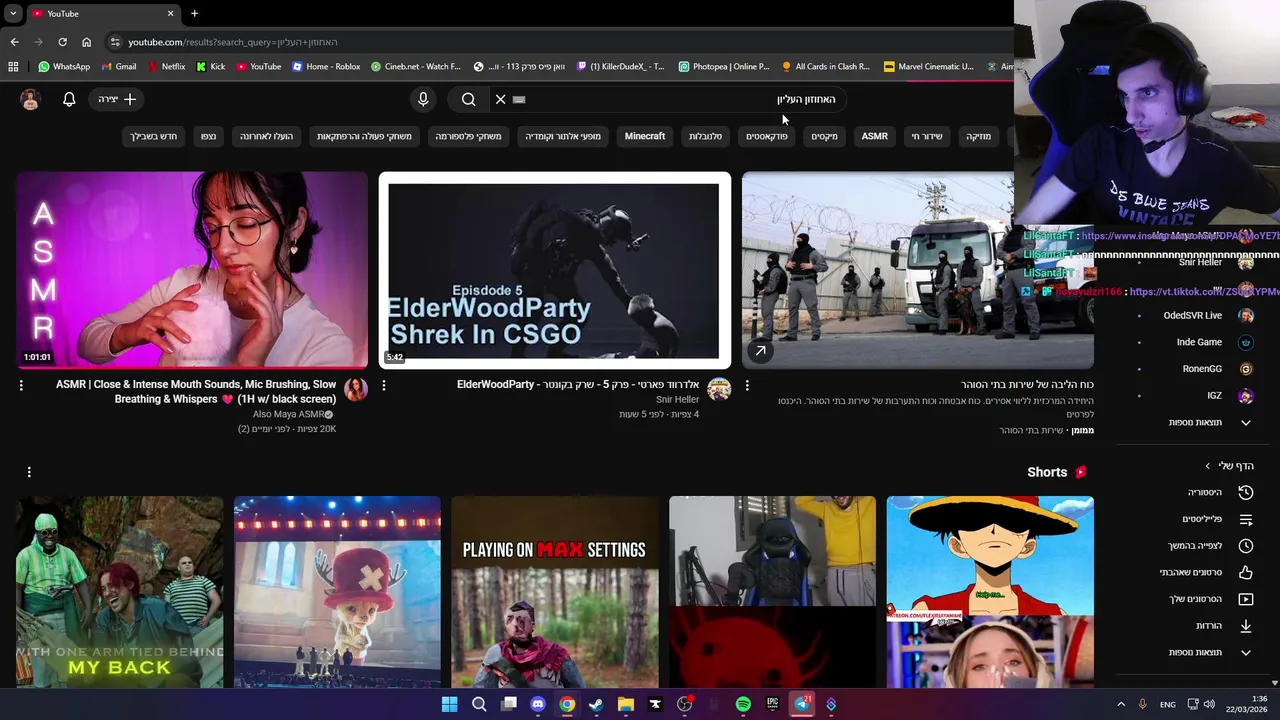
Task: Select the ASMR filter chip
Action: (x=875, y=136)
